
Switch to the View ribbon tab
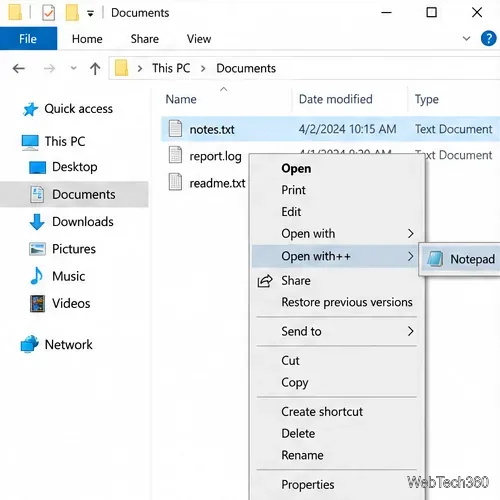pos(199,39)
